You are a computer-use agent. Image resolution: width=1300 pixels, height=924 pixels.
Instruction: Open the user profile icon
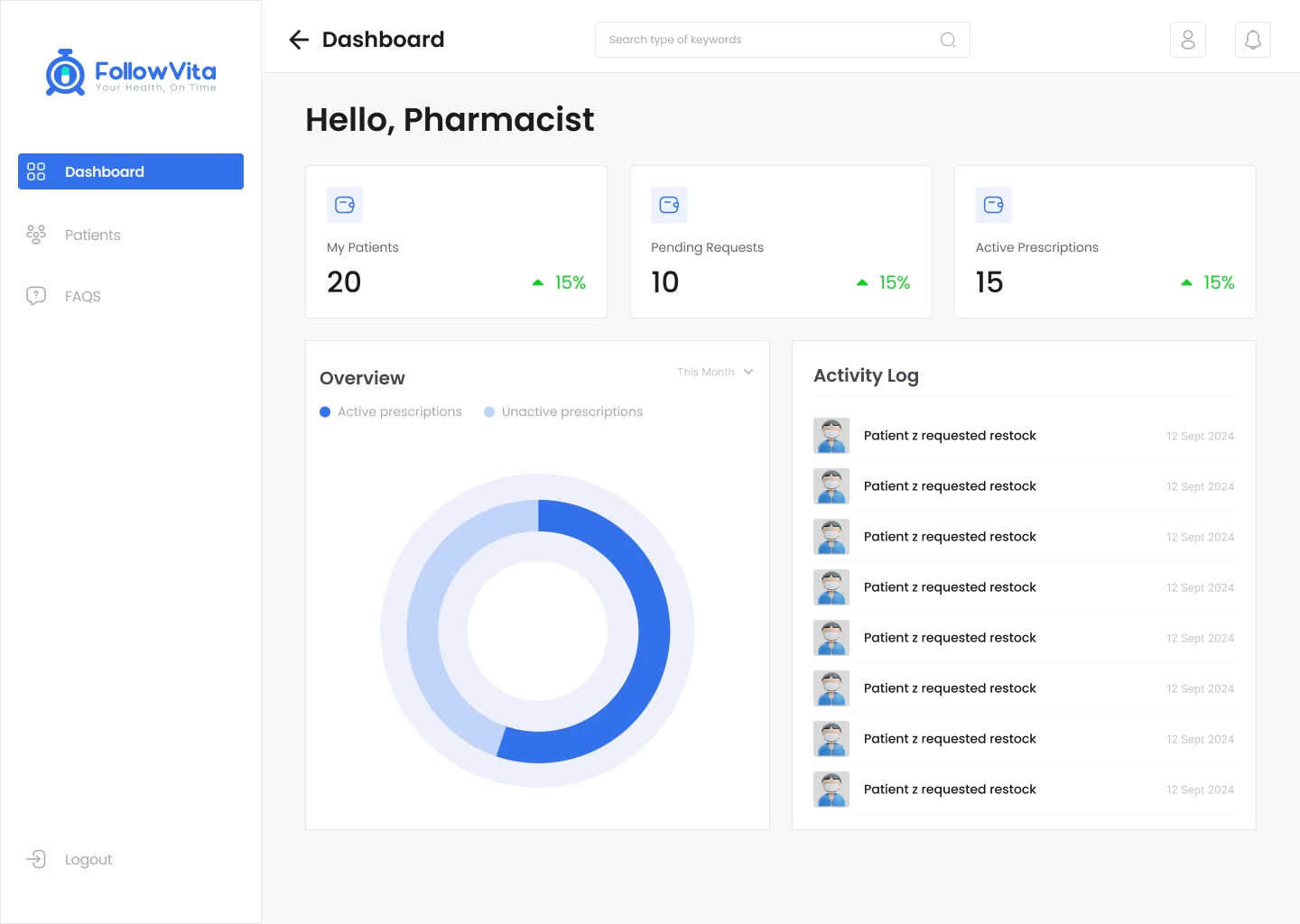click(x=1187, y=40)
